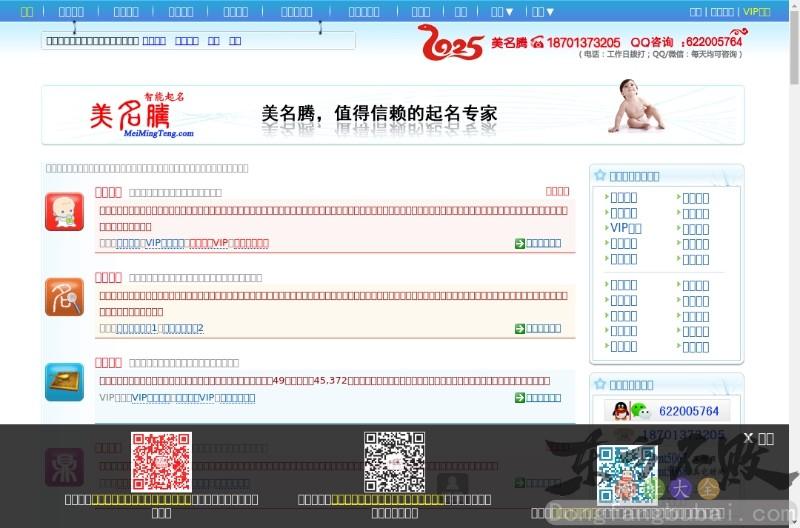Open the green VIP item in top bar
Viewport: 800px width, 528px height.
757,11
